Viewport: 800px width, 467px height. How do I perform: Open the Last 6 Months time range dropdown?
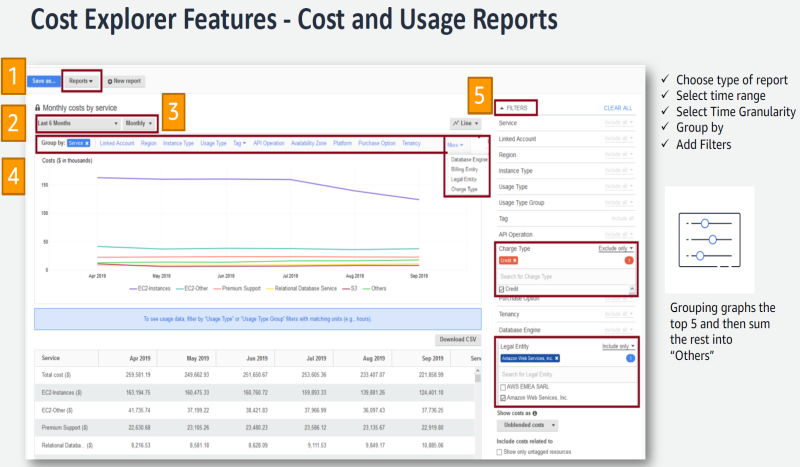[x=79, y=123]
